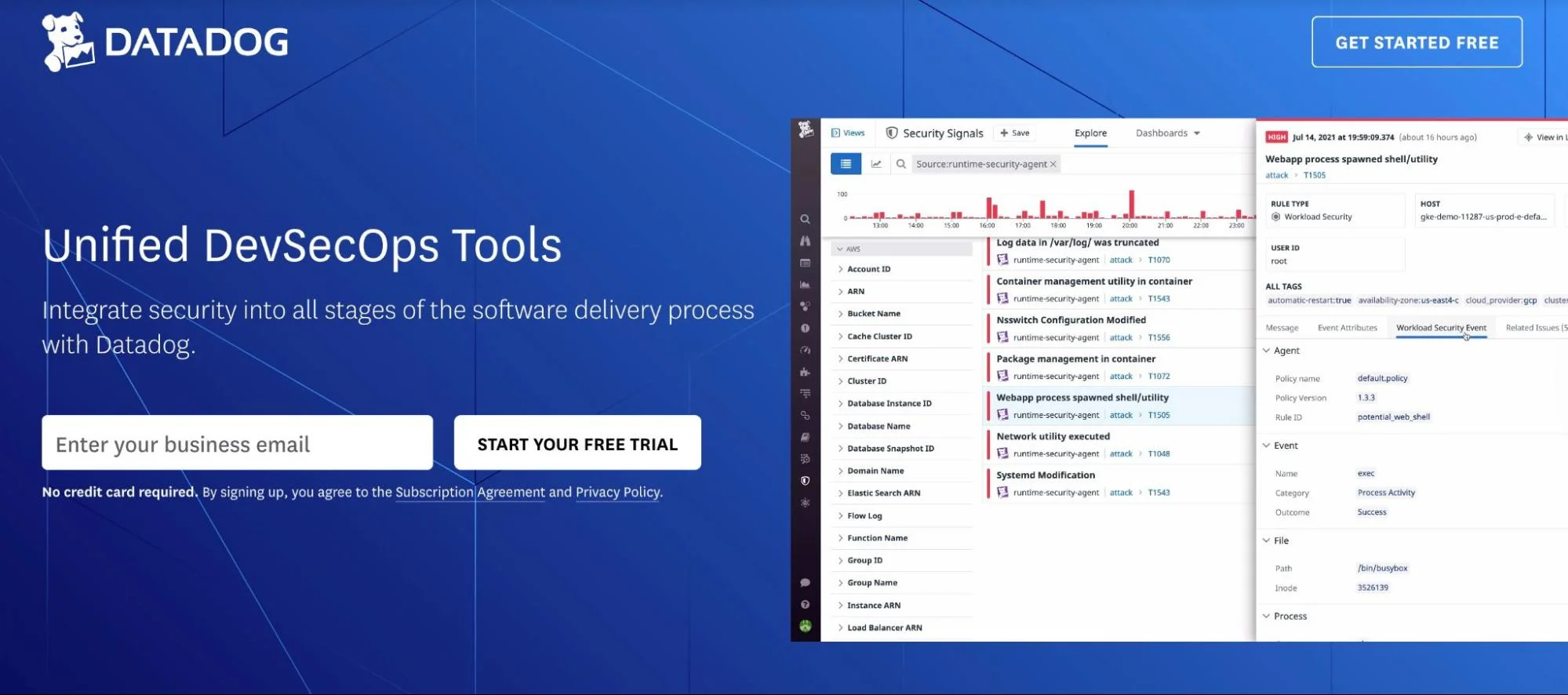Switch to the Event Attributes tab

tap(1347, 328)
